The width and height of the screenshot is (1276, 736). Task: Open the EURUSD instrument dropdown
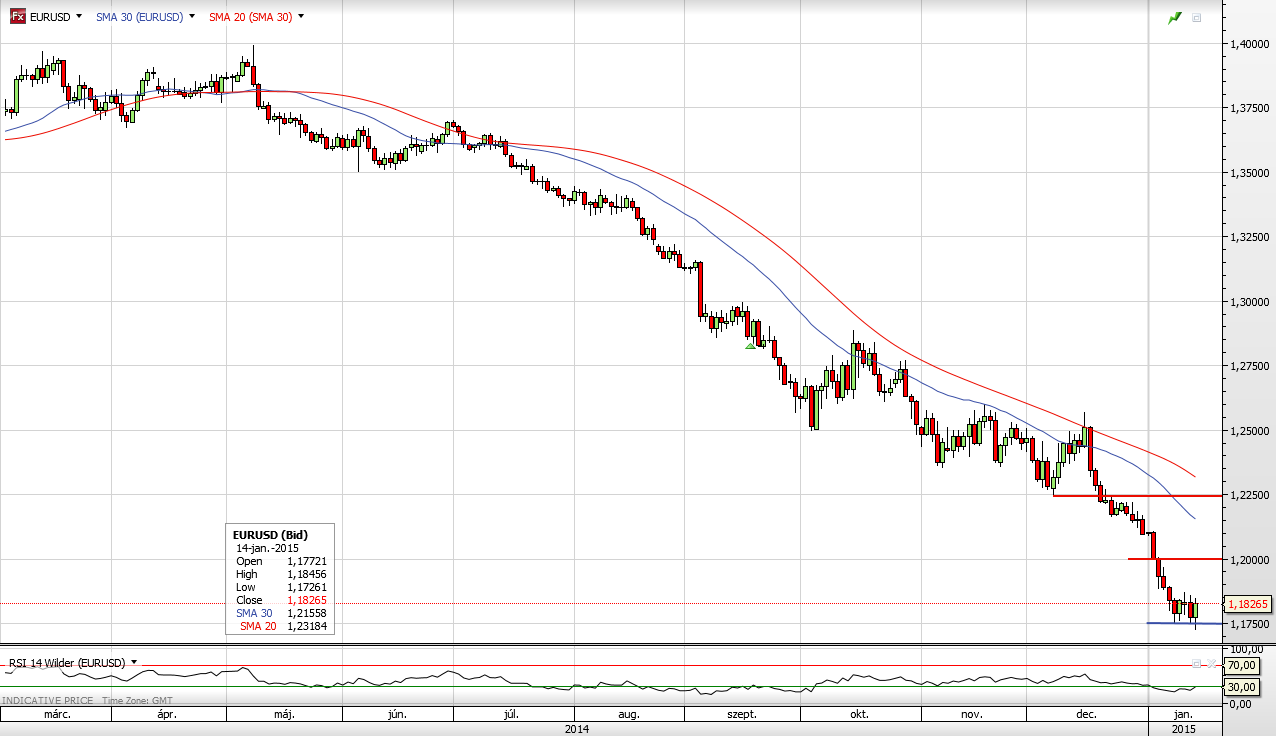pos(79,17)
